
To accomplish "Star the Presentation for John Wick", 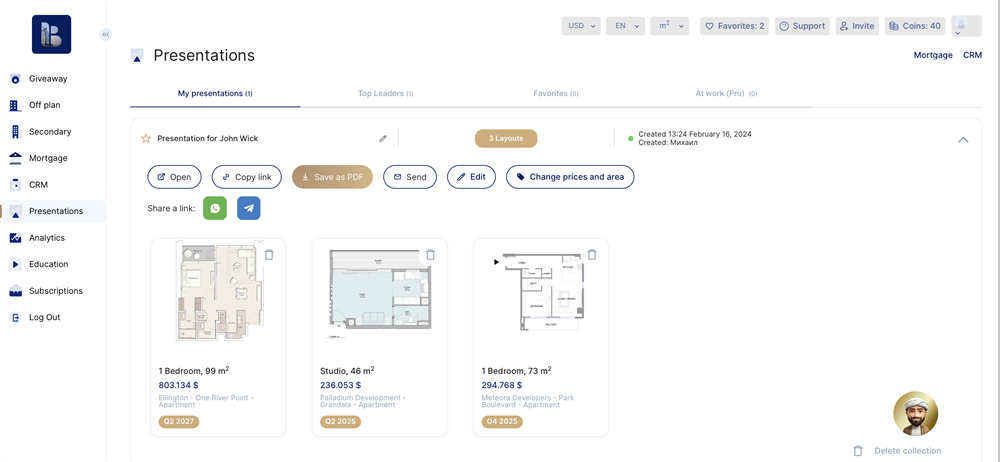I will [146, 139].
